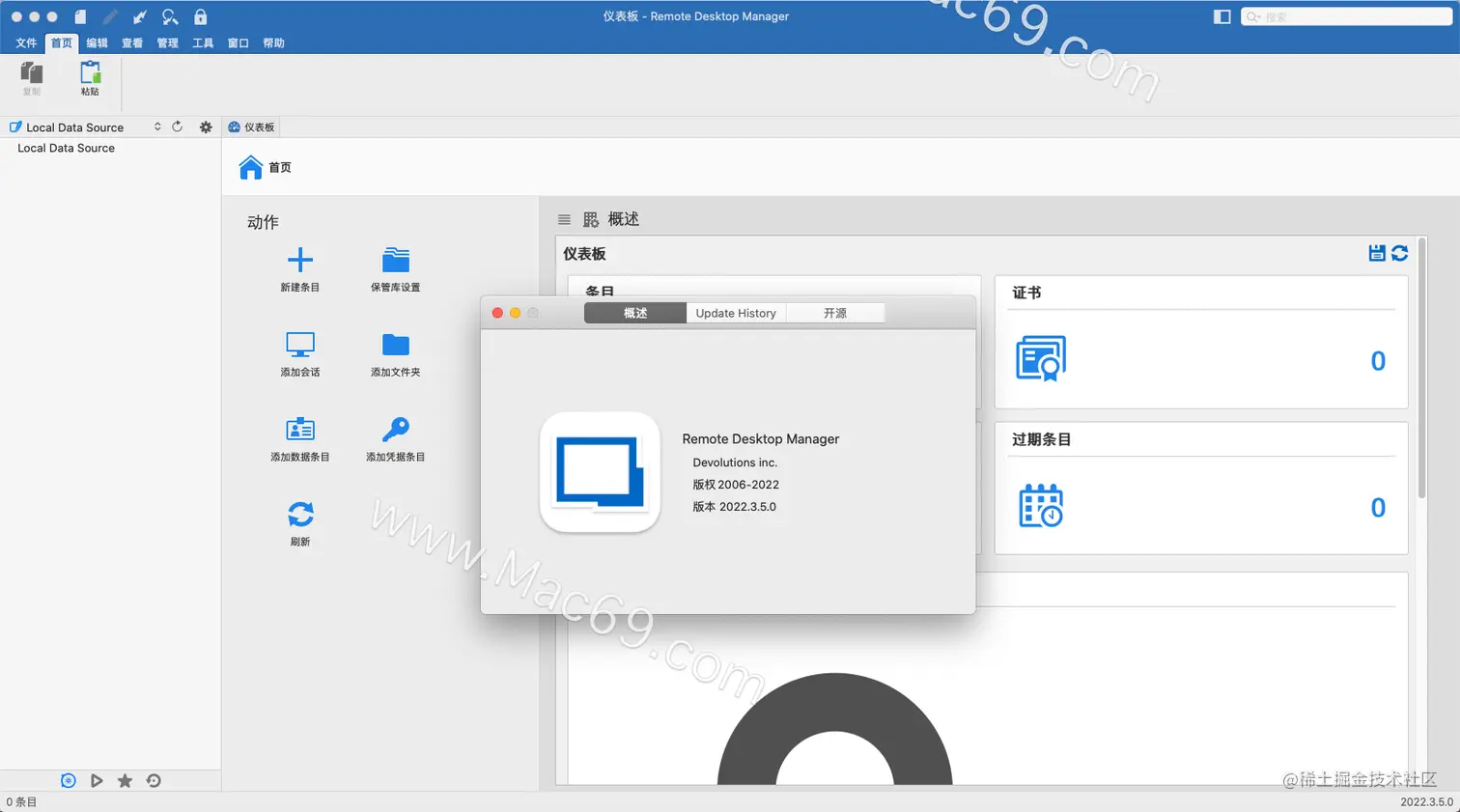Select the 首页 ribbon tab
The image size is (1460, 812).
click(x=62, y=42)
